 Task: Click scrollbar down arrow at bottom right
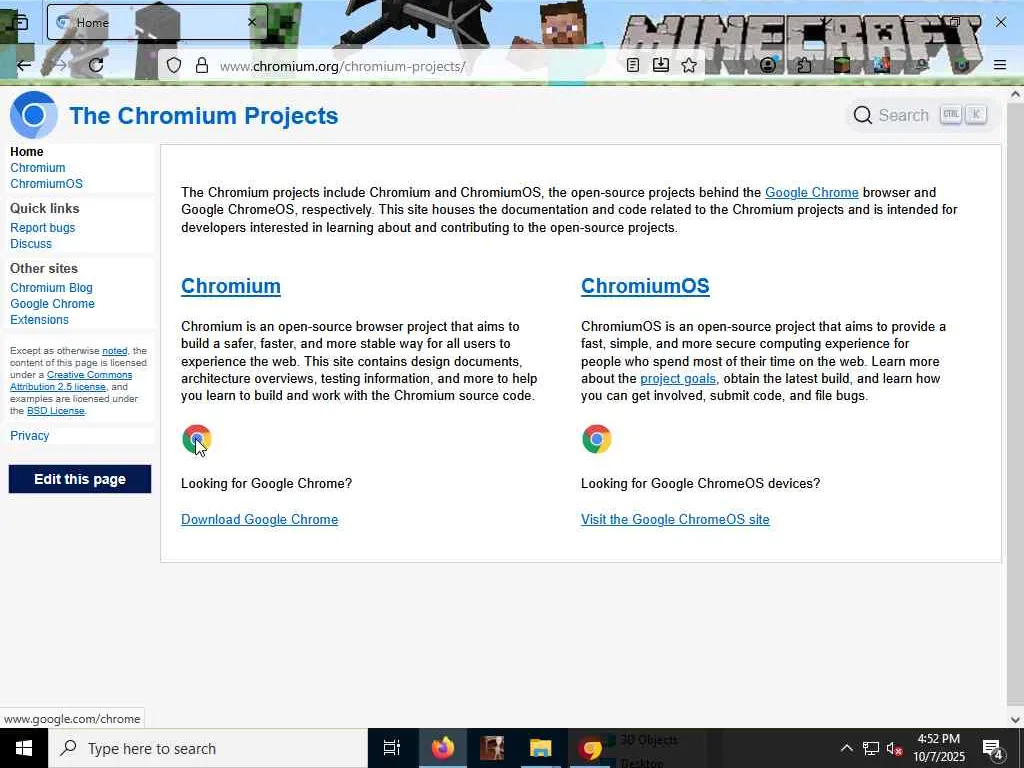(x=1015, y=720)
